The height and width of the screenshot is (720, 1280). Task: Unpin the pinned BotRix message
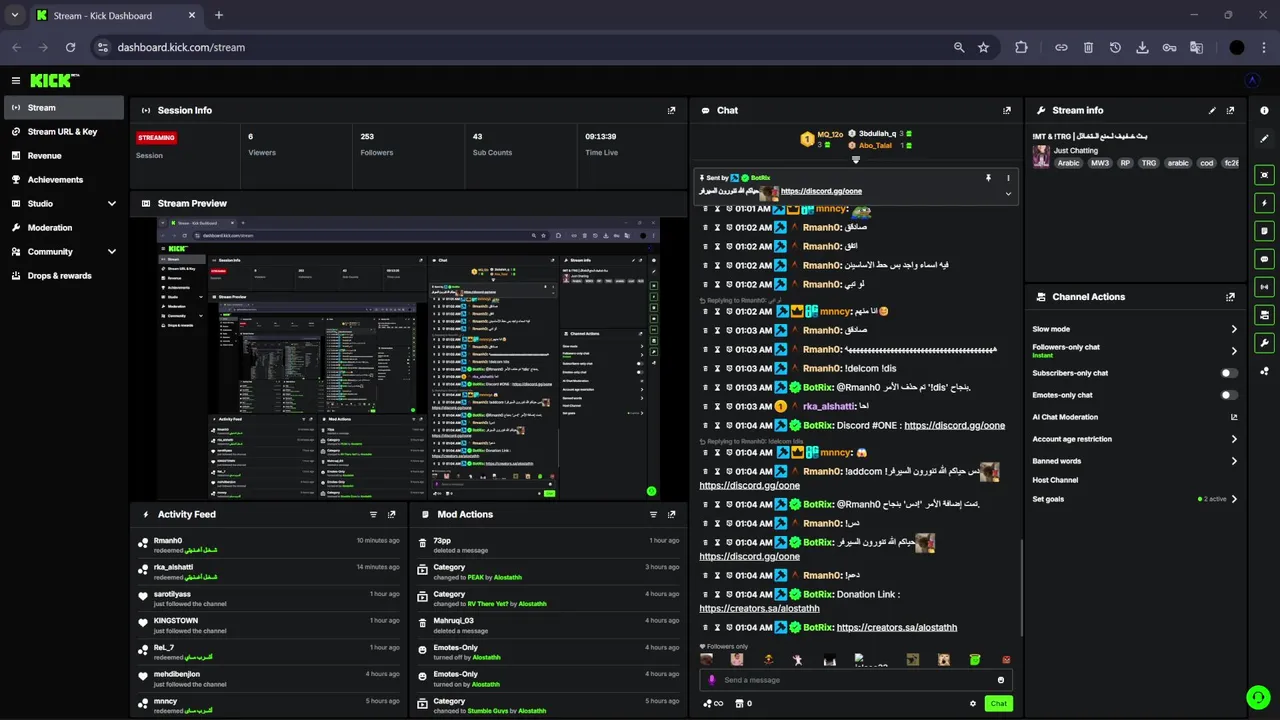988,178
